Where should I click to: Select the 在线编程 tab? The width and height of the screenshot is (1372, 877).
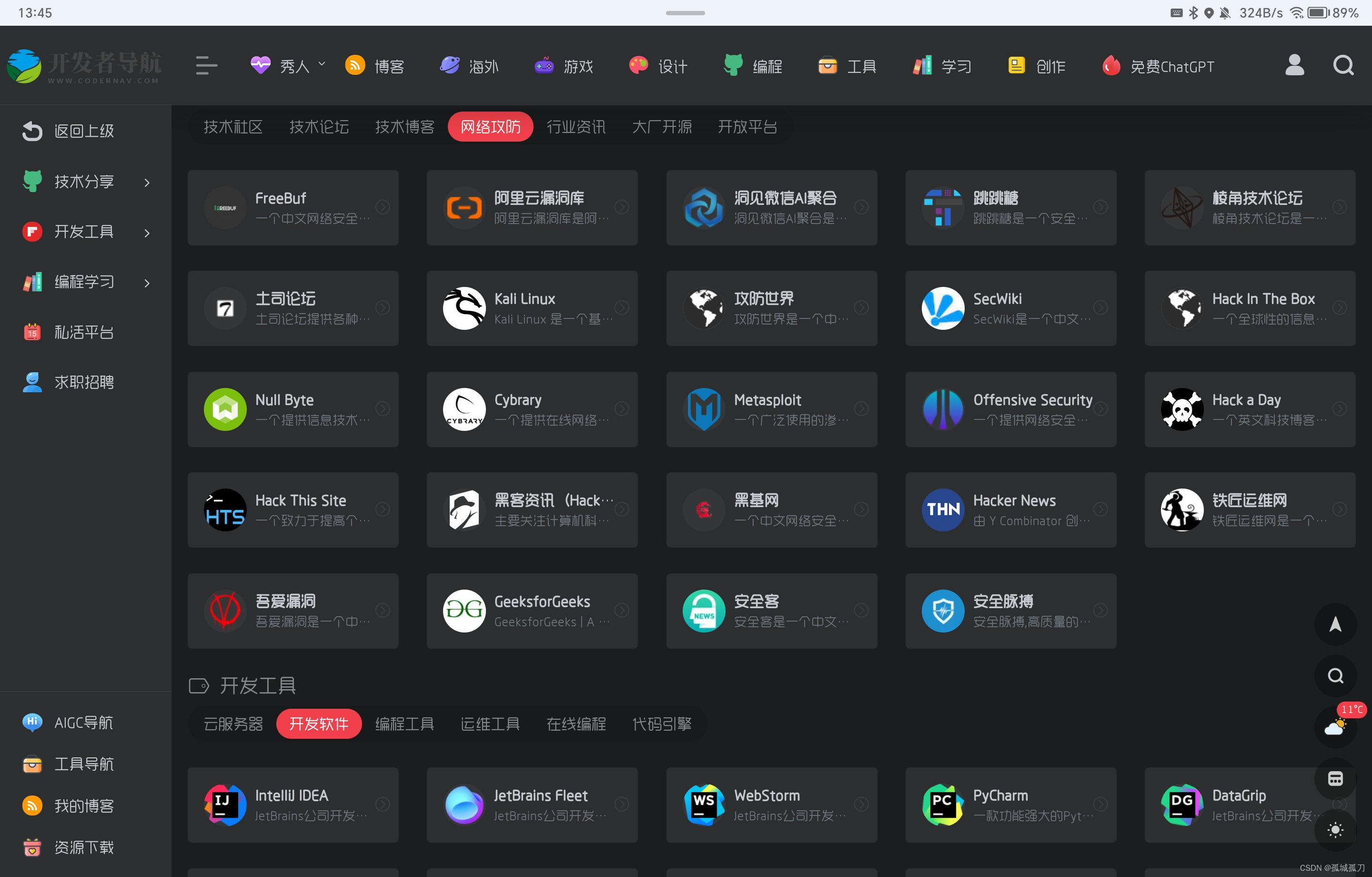576,724
